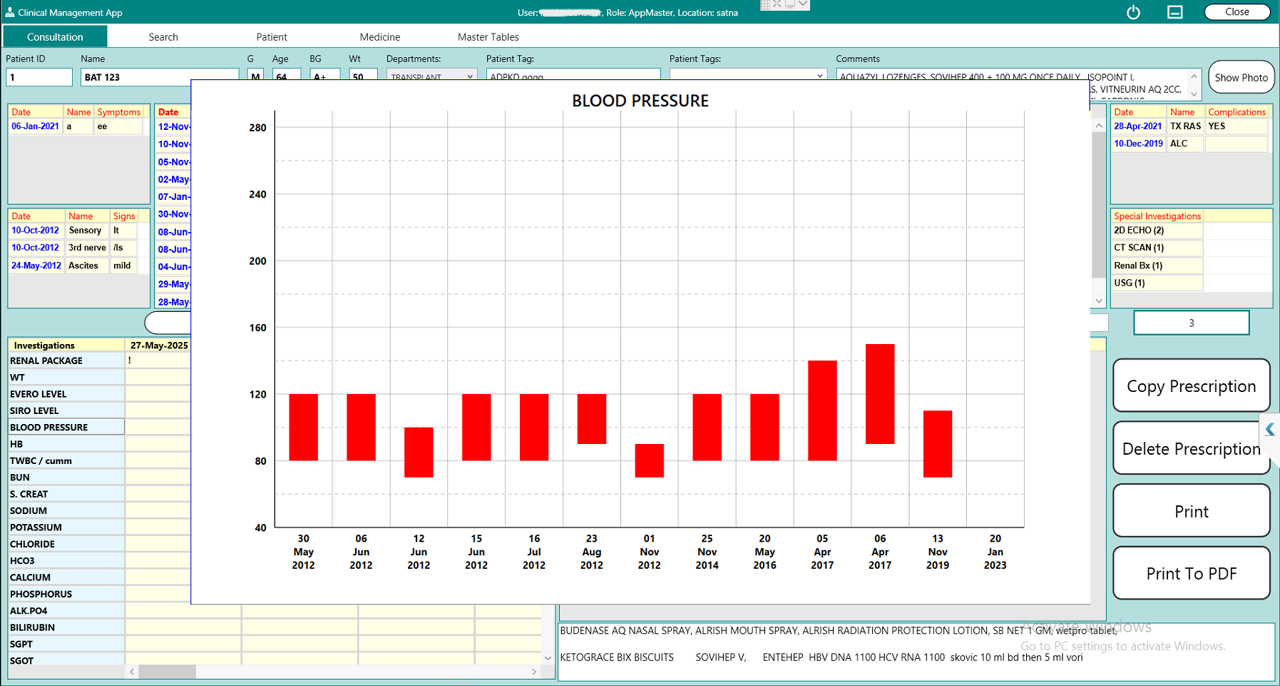The image size is (1280, 686).
Task: Select the SGPT row
Action: click(x=66, y=644)
